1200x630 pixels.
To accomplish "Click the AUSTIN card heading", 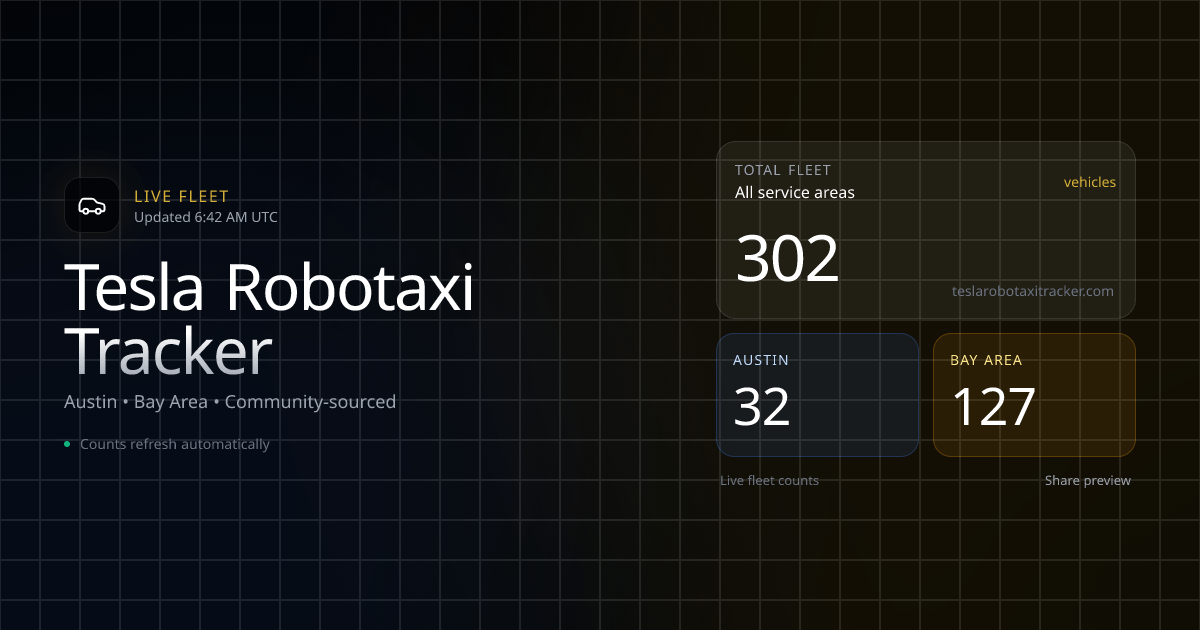I will 760,360.
